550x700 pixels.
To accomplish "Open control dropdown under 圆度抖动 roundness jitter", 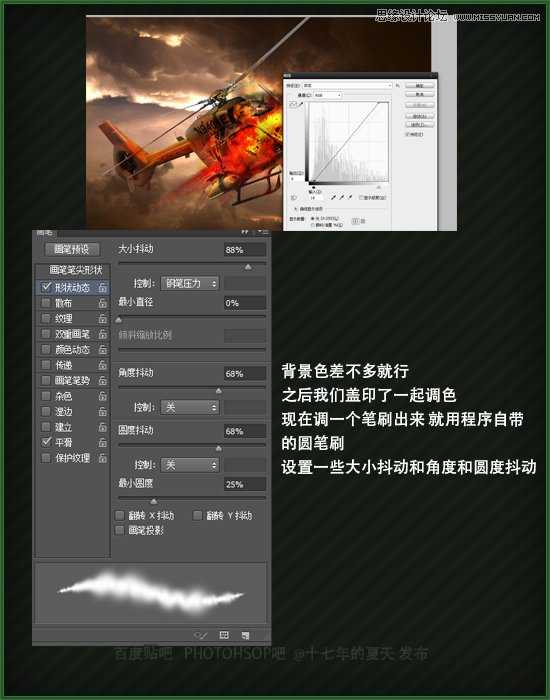I will pyautogui.click(x=189, y=465).
